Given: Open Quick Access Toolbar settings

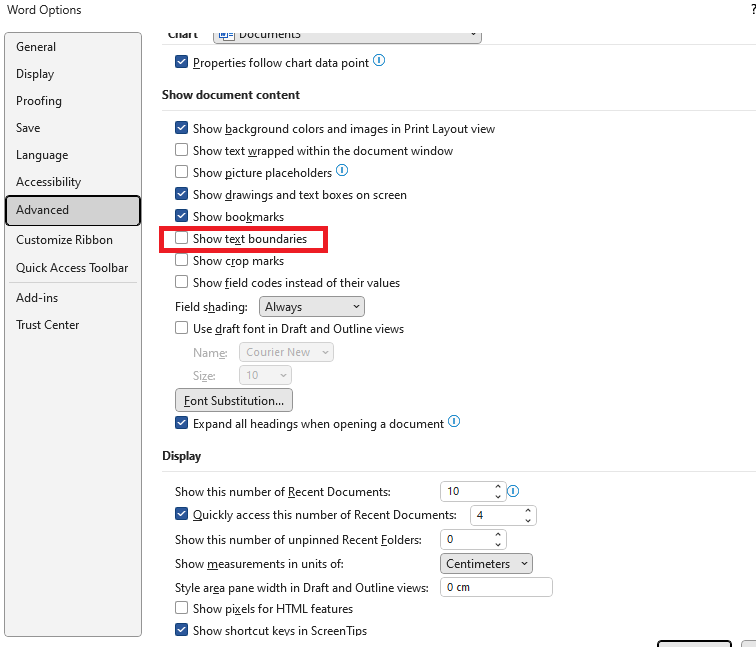Looking at the screenshot, I should [73, 268].
